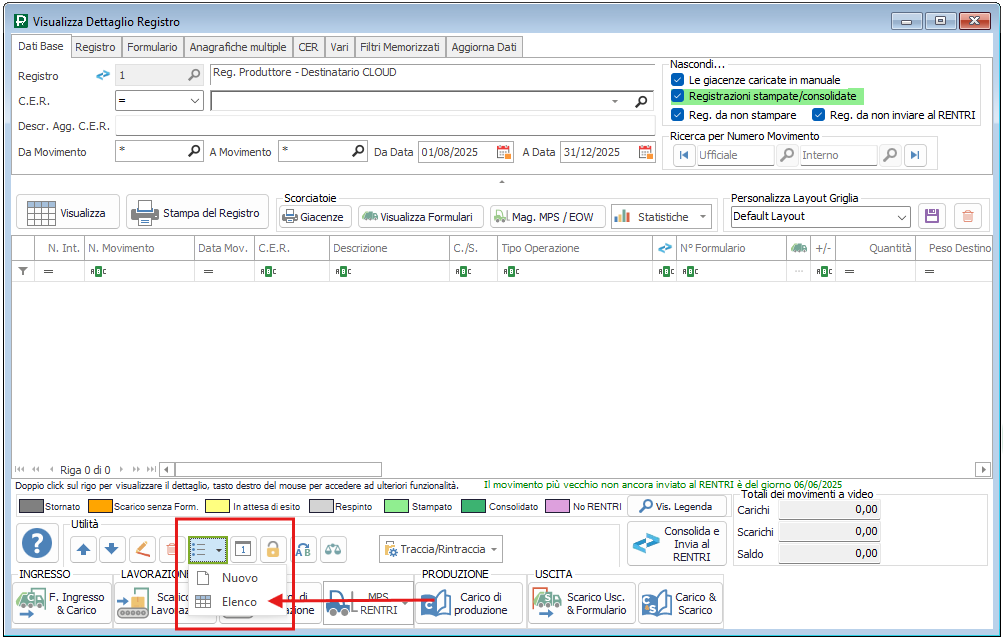Image resolution: width=1003 pixels, height=638 pixels.
Task: Click the move up arrow in Utilità
Action: point(82,549)
